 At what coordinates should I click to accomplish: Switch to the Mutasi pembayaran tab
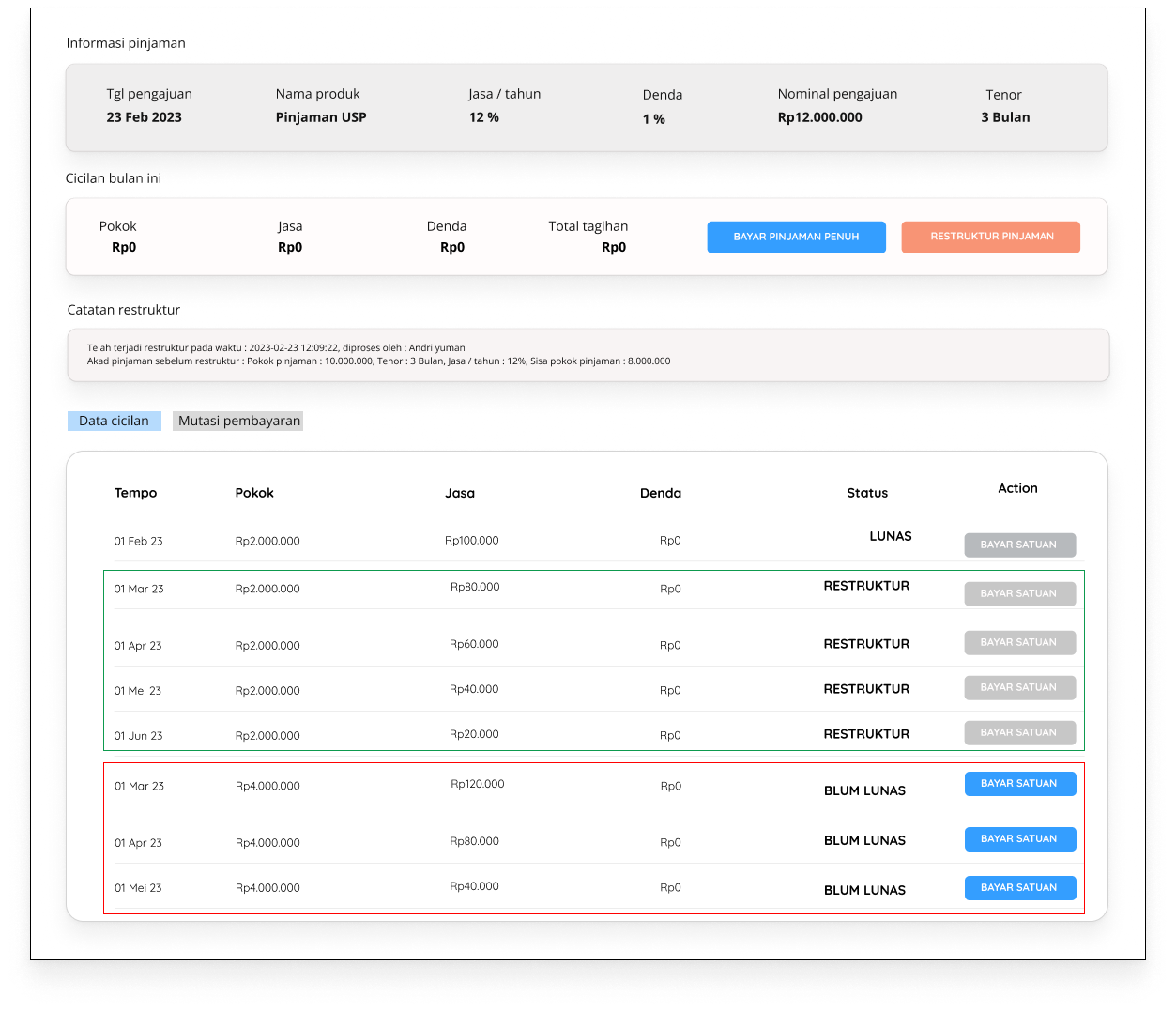pos(237,421)
